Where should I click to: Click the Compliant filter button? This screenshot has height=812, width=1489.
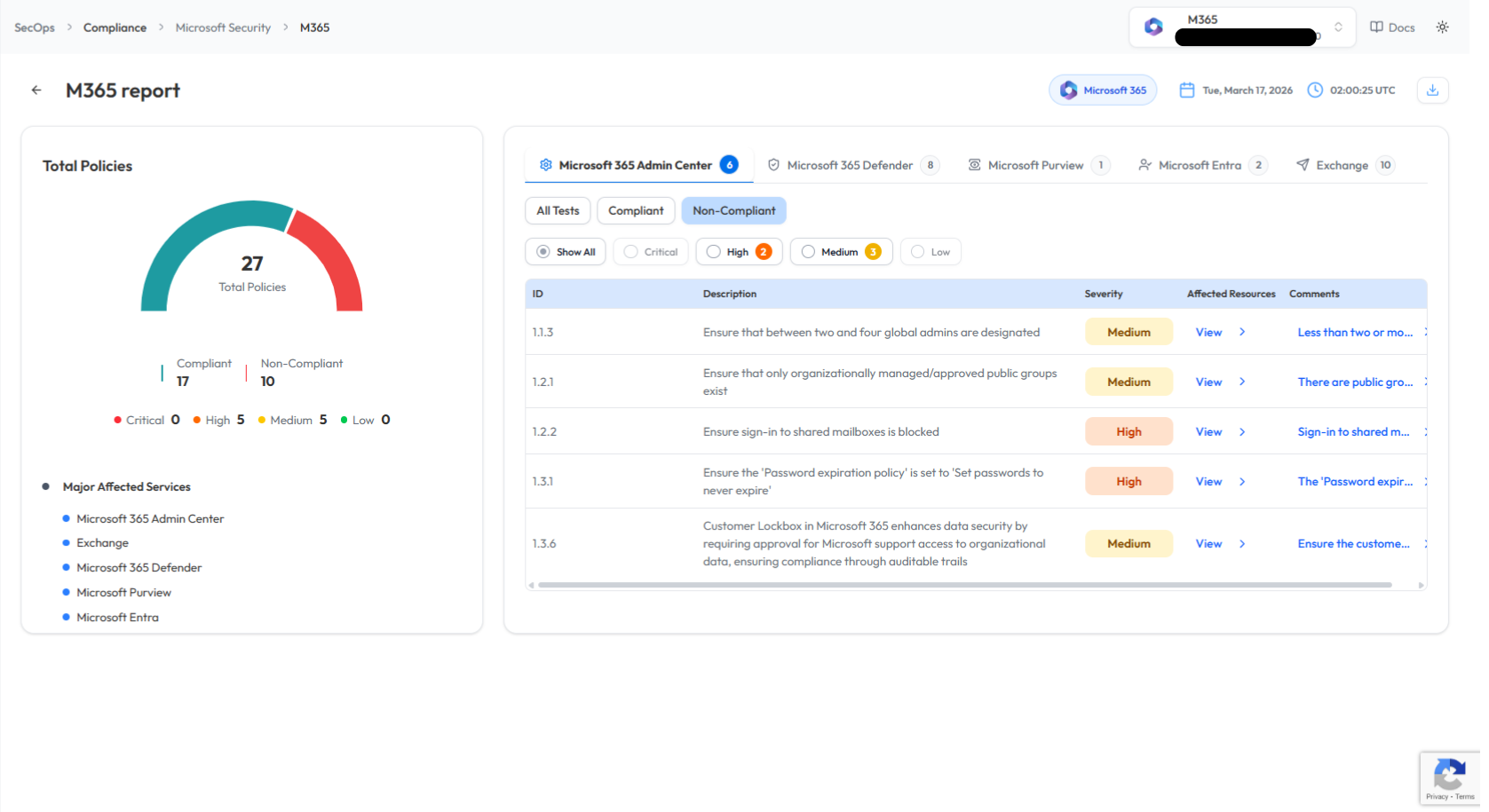point(636,210)
